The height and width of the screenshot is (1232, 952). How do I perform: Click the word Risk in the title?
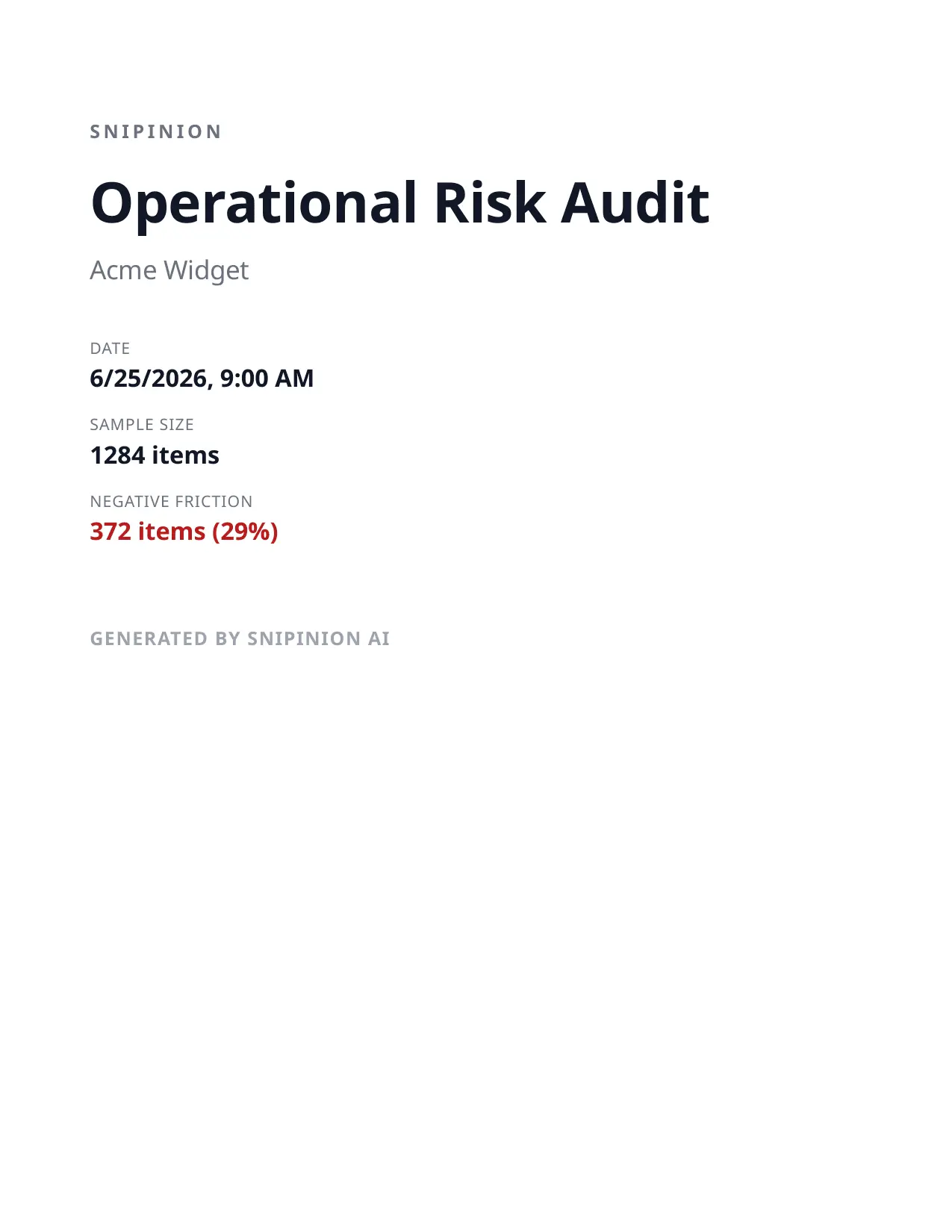490,202
